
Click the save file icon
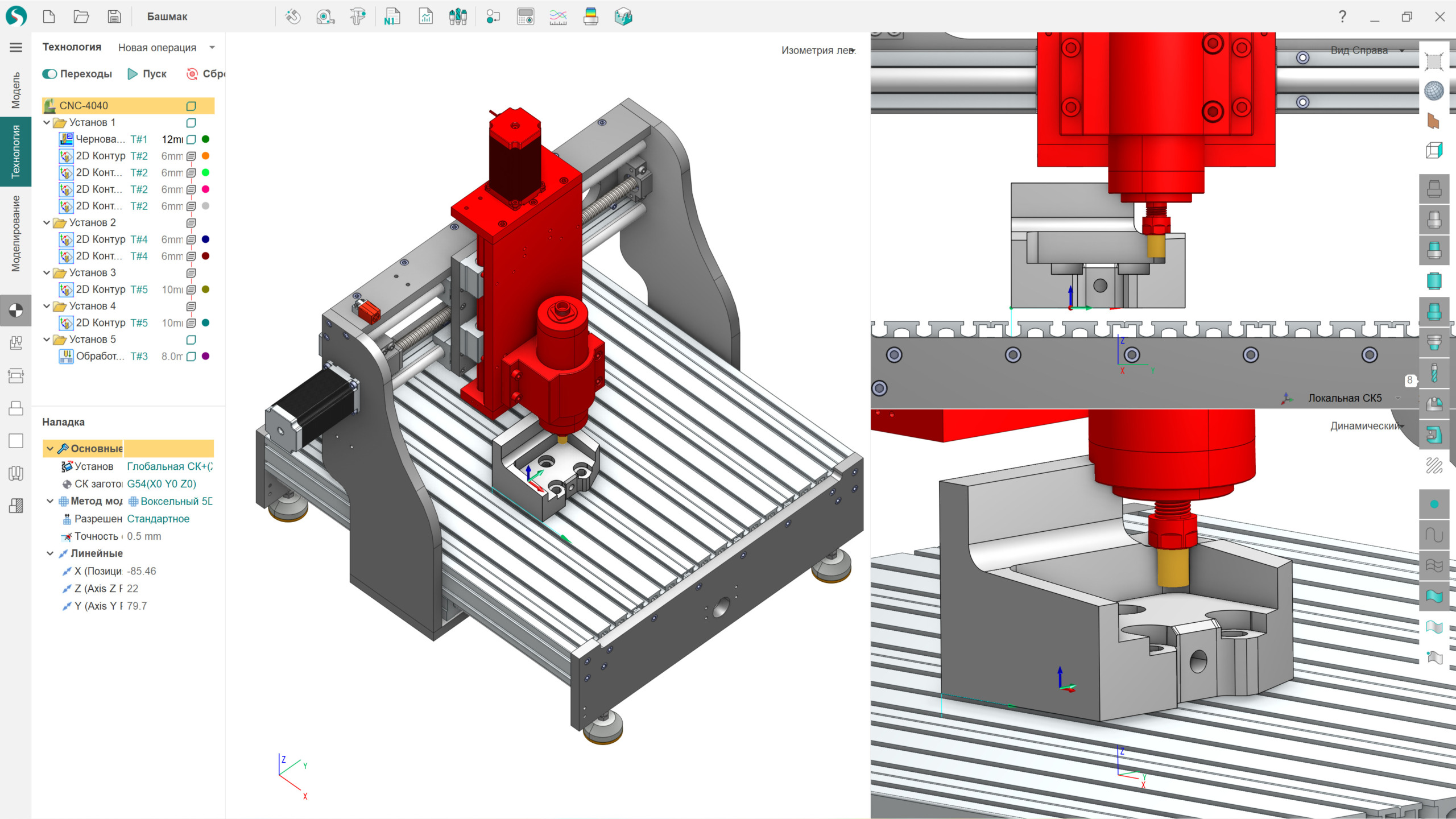tap(114, 16)
